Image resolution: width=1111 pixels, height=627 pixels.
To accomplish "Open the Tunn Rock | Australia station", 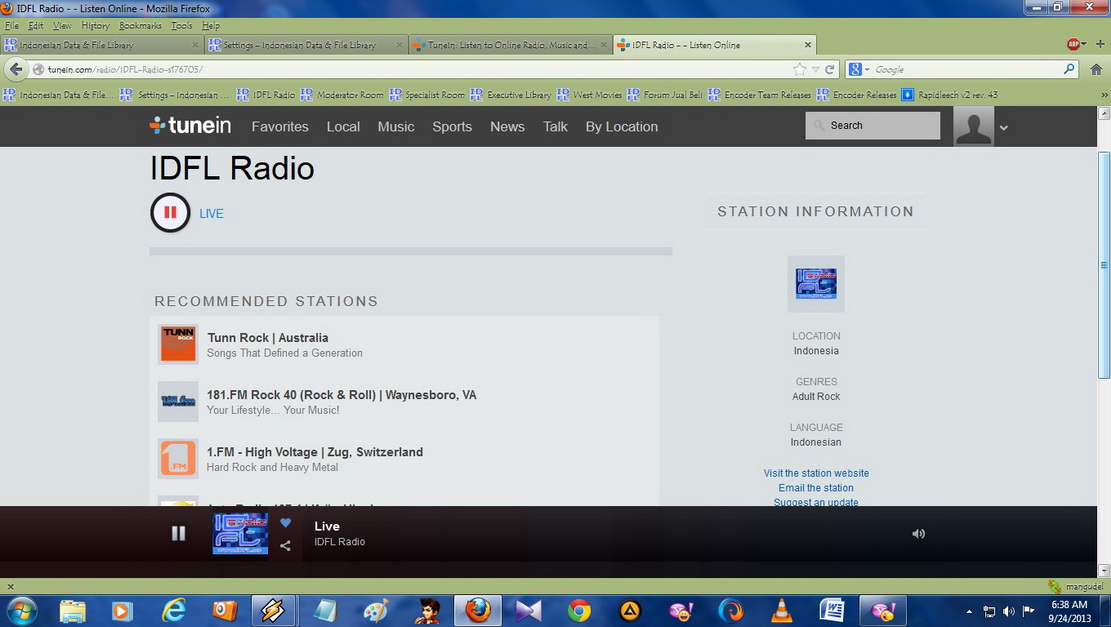I will (268, 338).
